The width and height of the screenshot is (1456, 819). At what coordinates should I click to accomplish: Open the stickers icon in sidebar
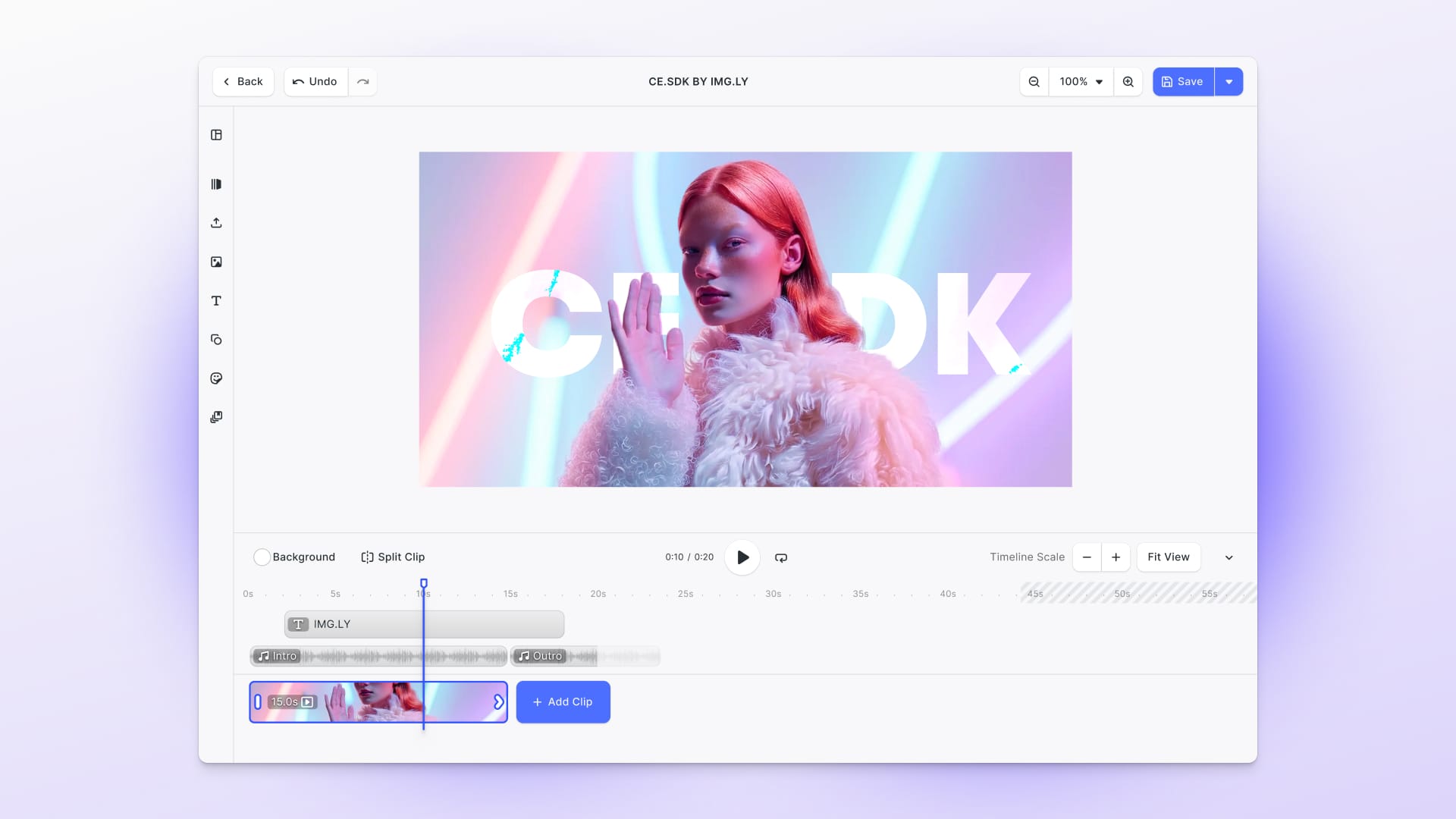pos(216,378)
